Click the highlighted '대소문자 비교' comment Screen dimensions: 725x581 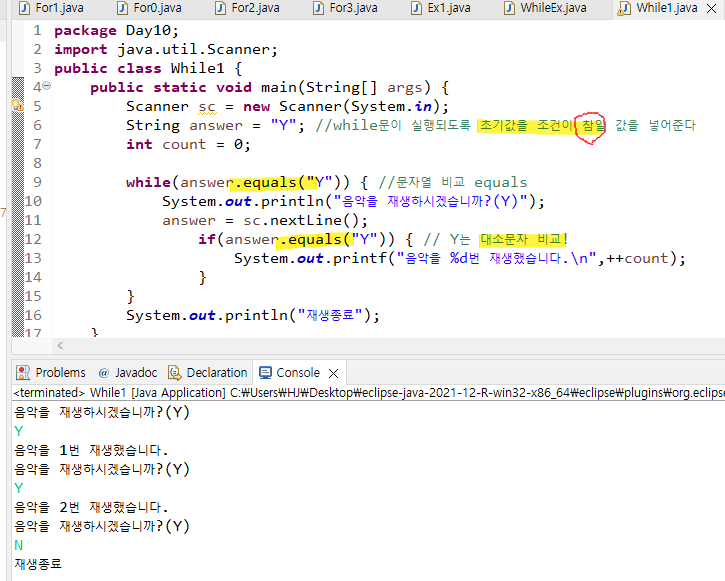click(x=521, y=239)
